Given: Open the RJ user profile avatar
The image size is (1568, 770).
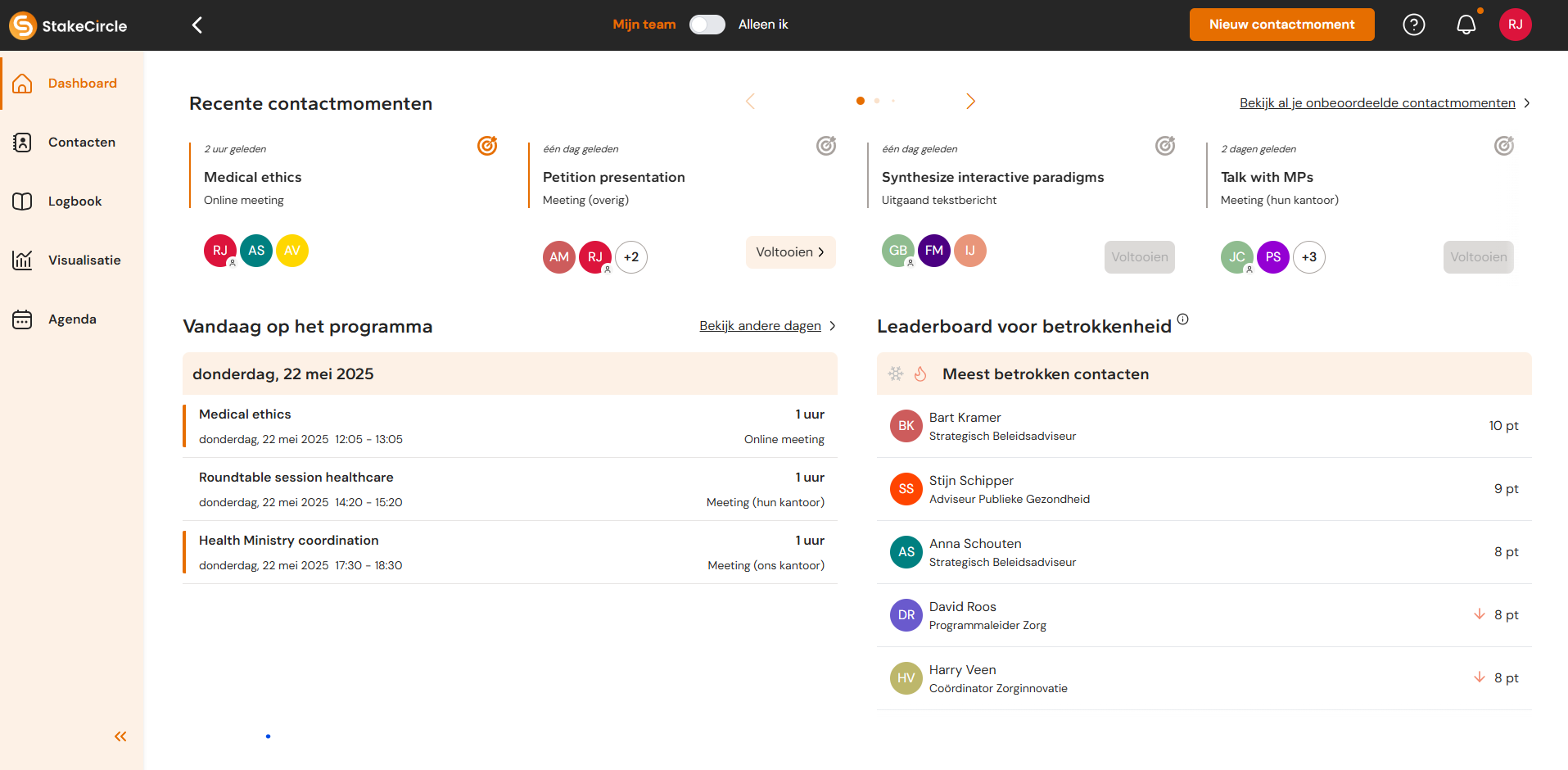Looking at the screenshot, I should click(1516, 25).
